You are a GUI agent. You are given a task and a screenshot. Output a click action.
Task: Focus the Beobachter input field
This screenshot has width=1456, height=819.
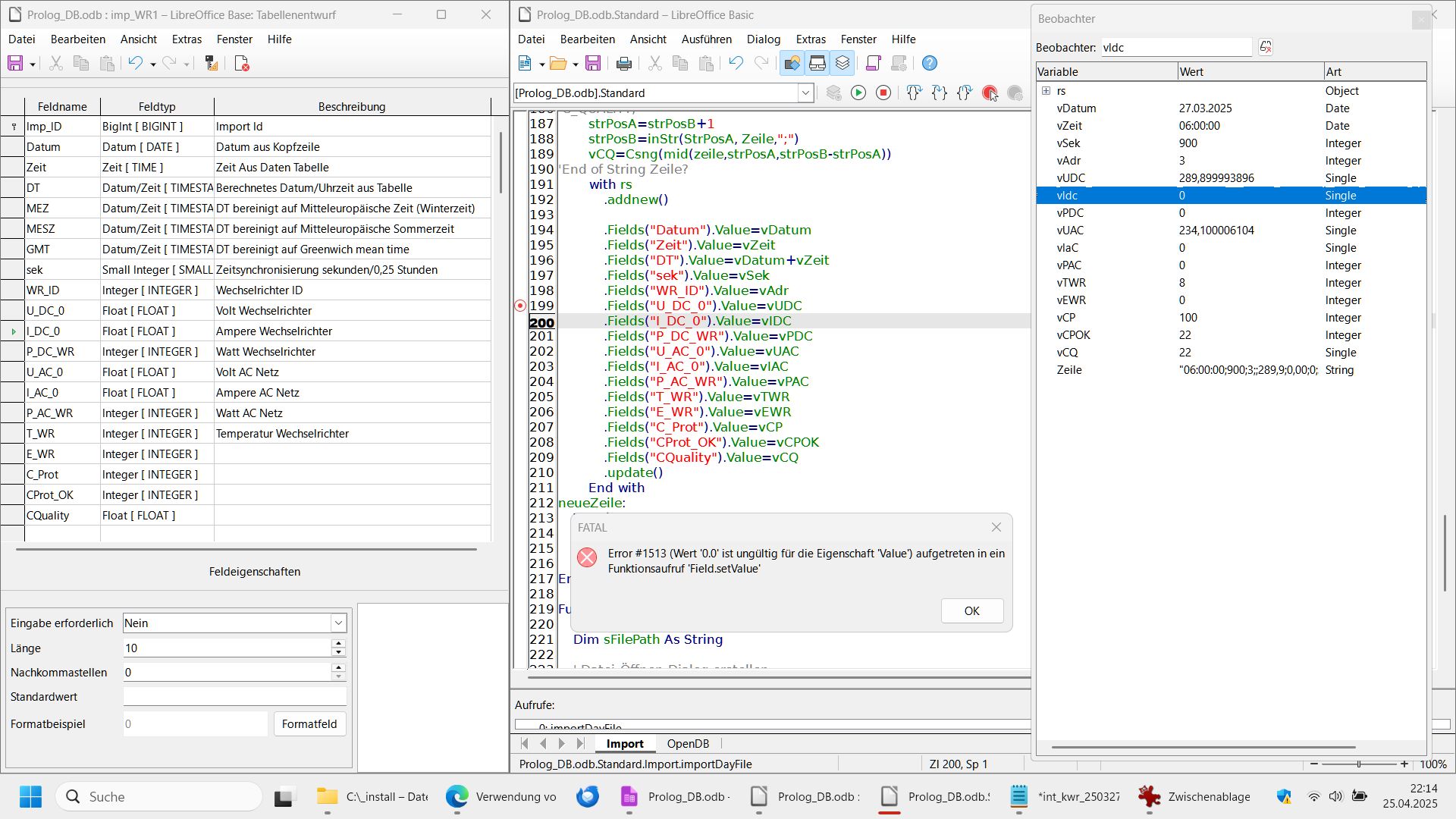(1176, 47)
